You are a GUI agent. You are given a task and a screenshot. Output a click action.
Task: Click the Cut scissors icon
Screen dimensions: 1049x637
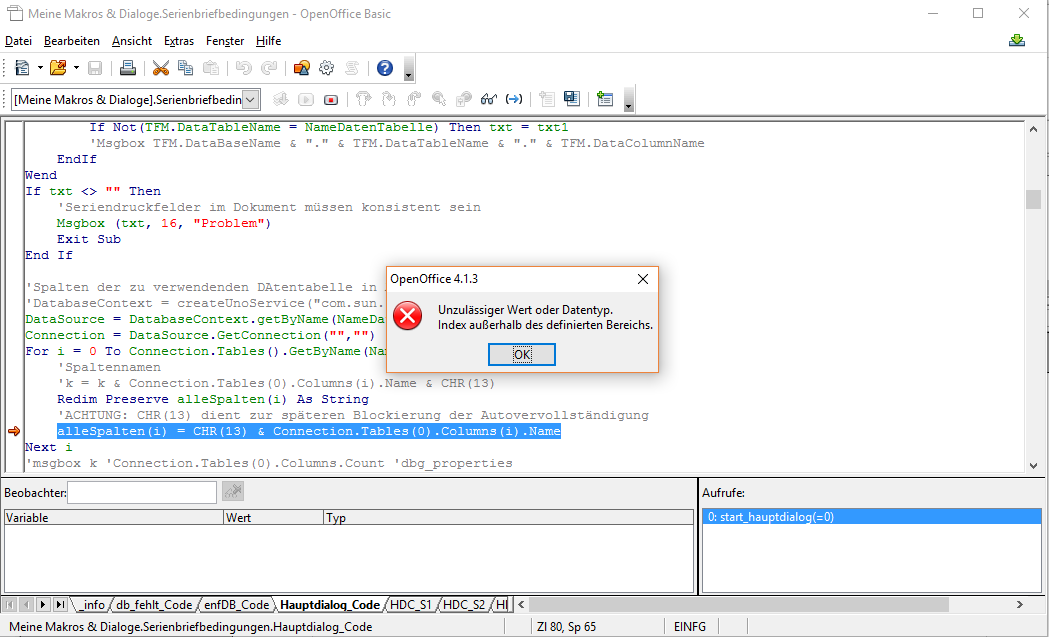[160, 68]
